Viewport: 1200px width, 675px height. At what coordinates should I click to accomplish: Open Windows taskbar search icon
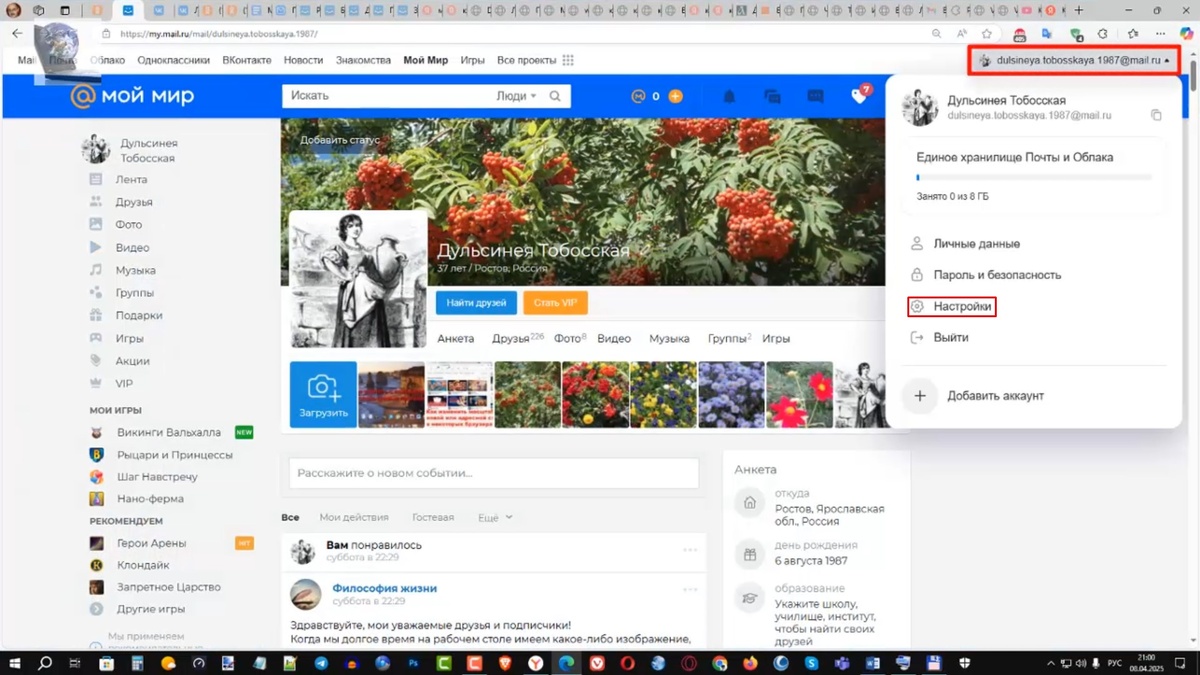(x=45, y=663)
